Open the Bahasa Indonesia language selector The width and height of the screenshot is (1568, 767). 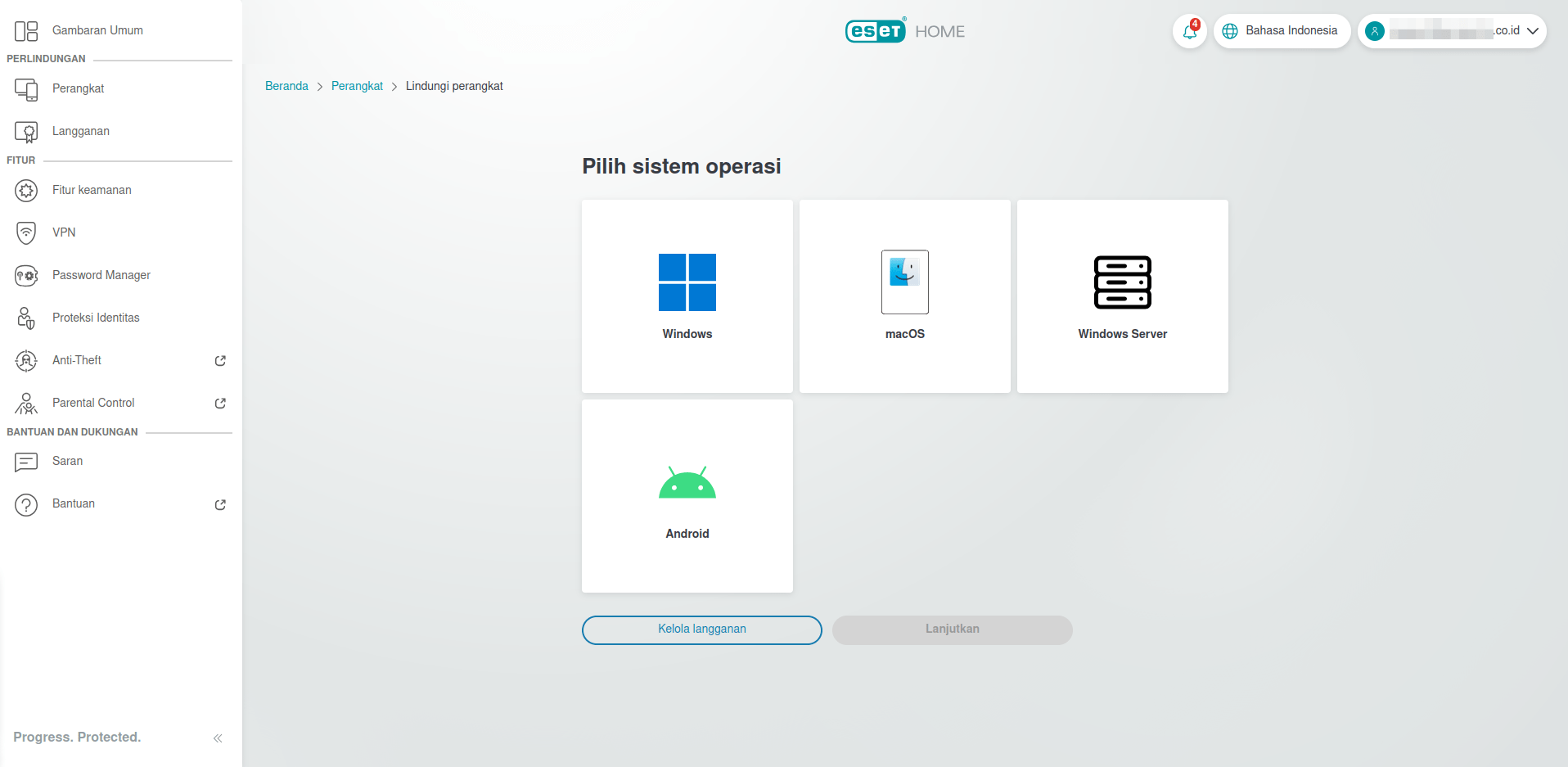click(1282, 31)
